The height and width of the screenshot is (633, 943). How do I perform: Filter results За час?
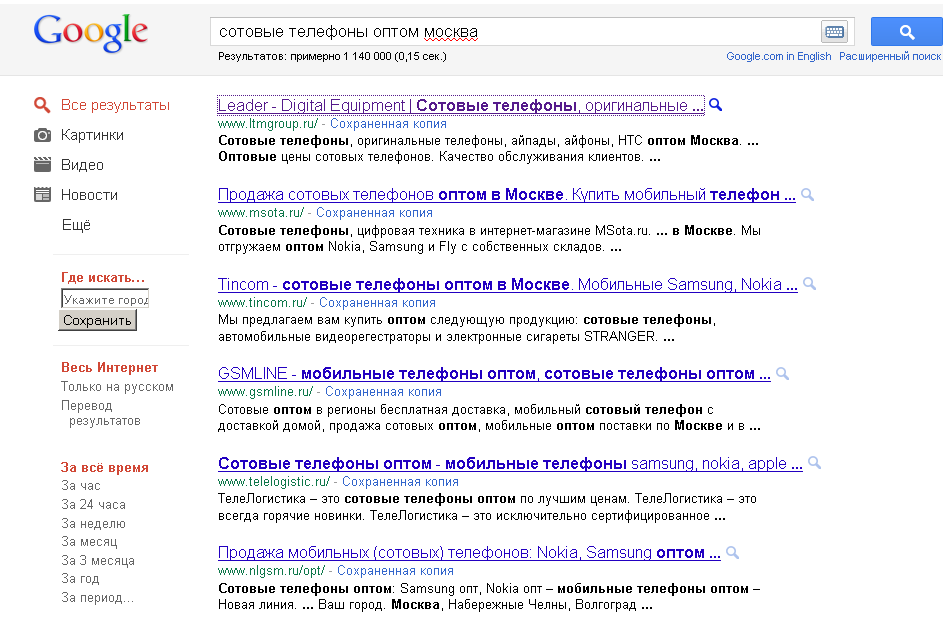tap(81, 486)
